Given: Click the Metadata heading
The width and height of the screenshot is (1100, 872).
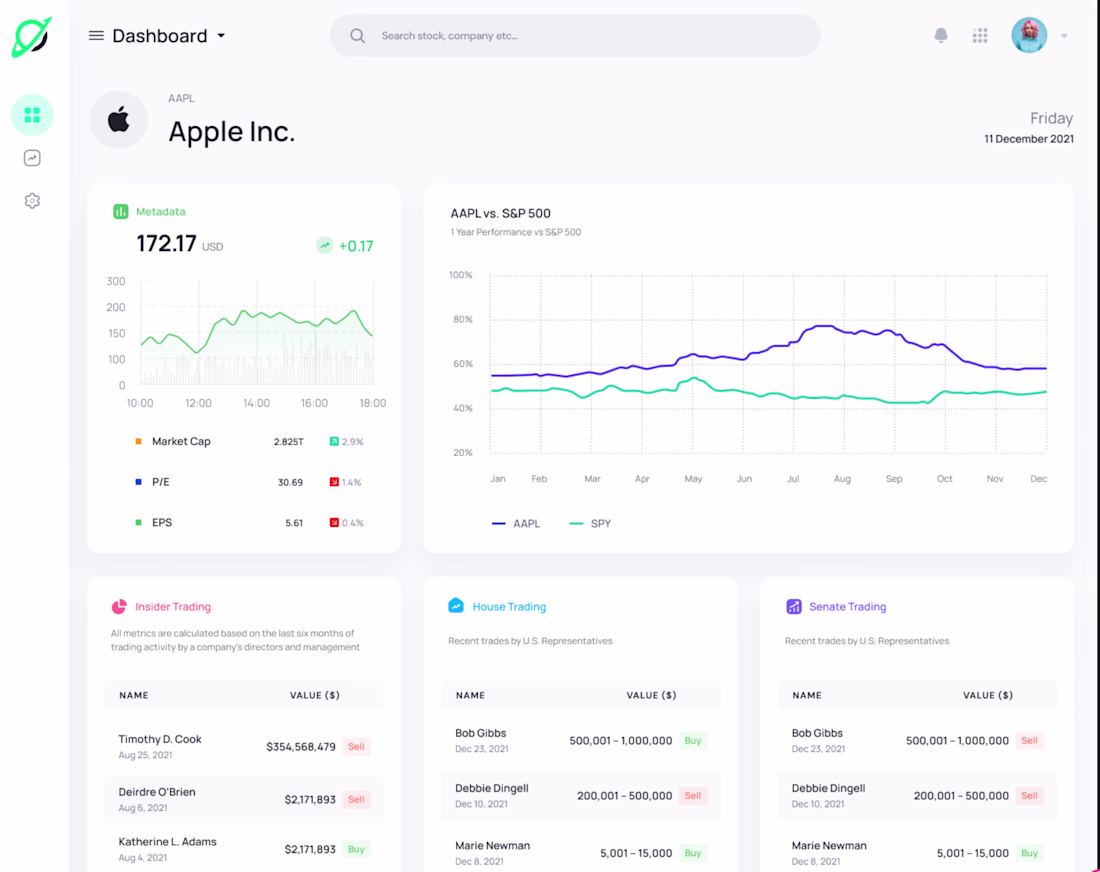Looking at the screenshot, I should click(161, 211).
